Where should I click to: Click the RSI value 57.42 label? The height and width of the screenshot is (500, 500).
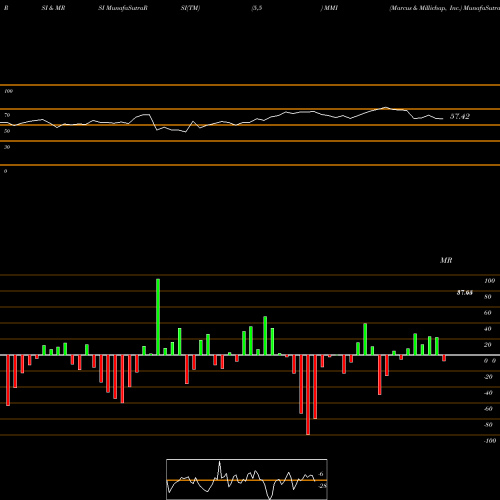click(x=460, y=116)
